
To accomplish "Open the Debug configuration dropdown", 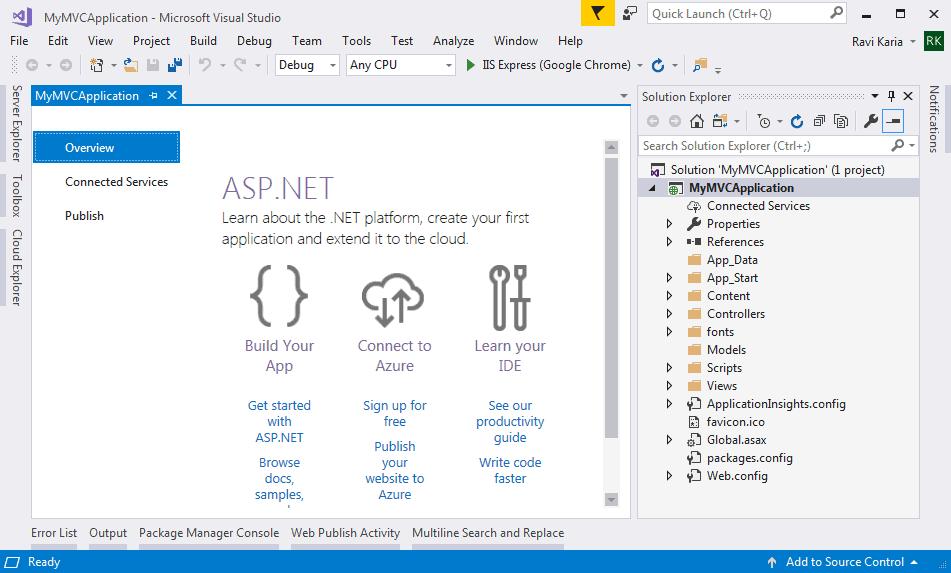I will pos(307,65).
